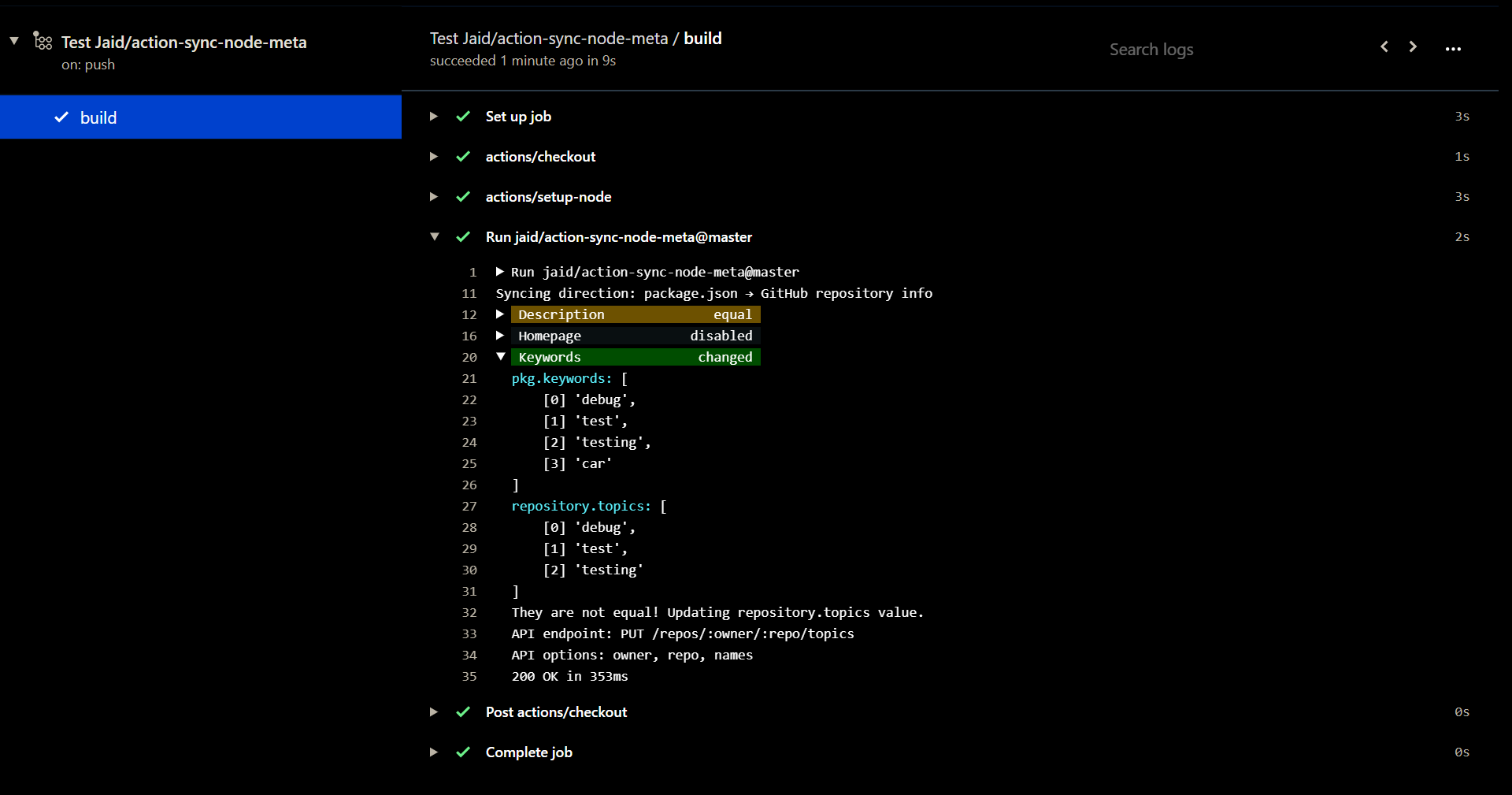This screenshot has height=795, width=1512.
Task: Click log line number 35
Action: 469,677
